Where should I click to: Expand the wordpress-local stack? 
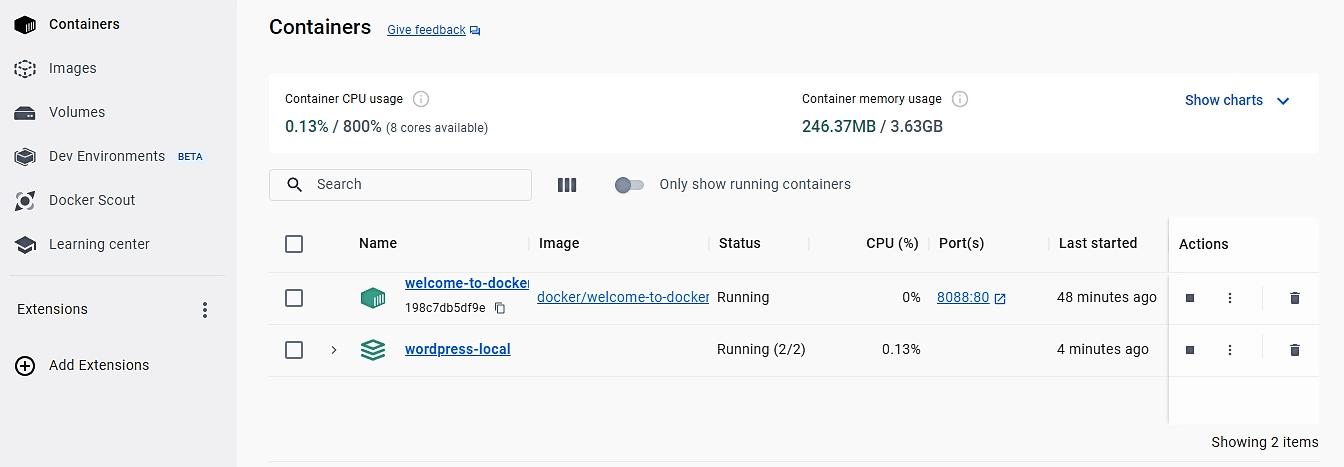pos(334,350)
